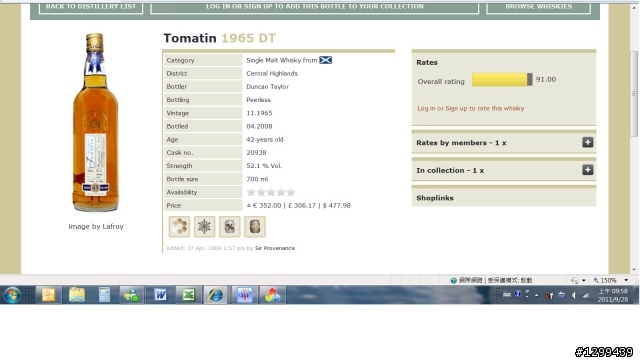
Task: Open the Messenger taskbar icon
Action: [132, 295]
